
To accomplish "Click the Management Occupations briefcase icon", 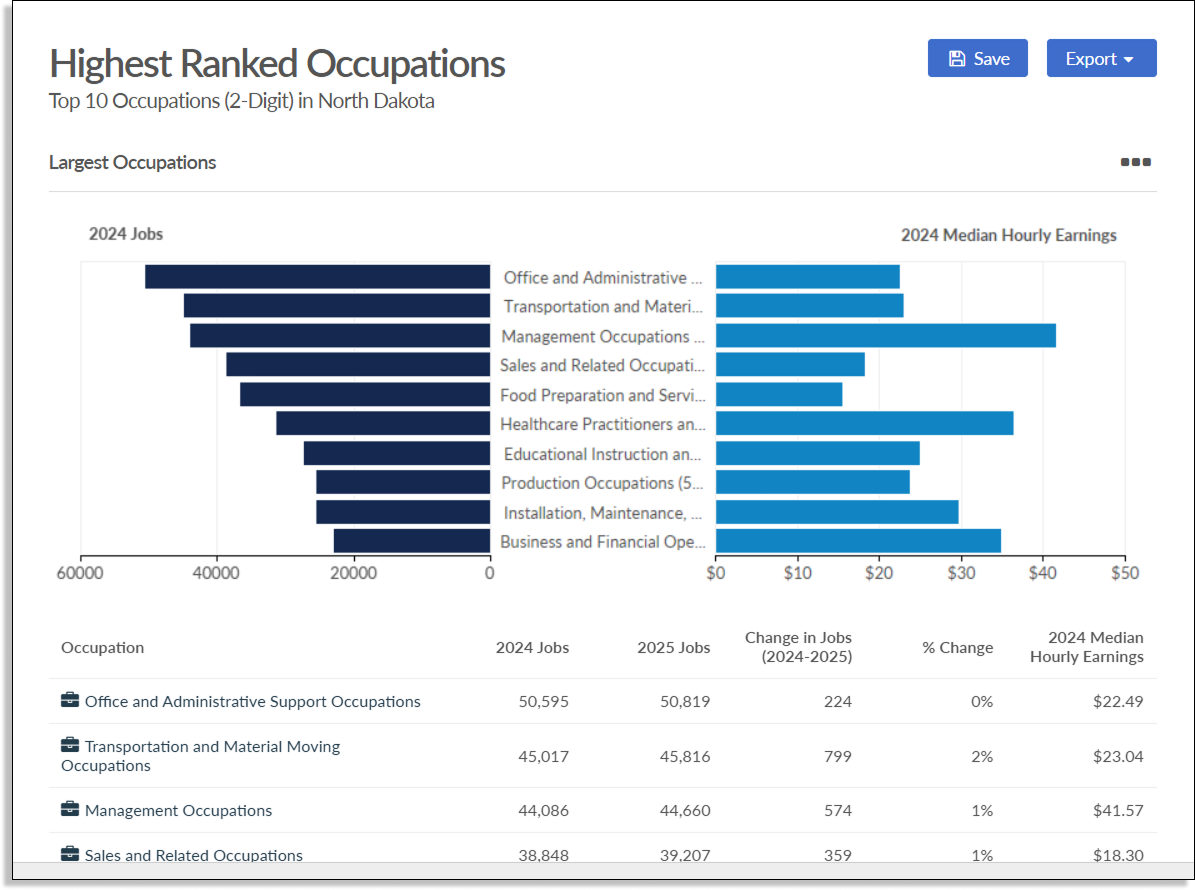I will coord(70,809).
